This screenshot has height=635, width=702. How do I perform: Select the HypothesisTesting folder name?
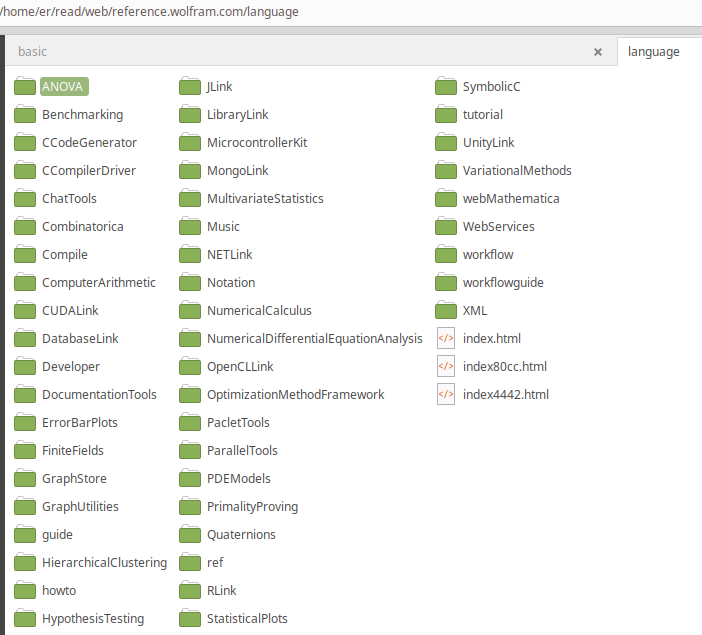[x=93, y=618]
